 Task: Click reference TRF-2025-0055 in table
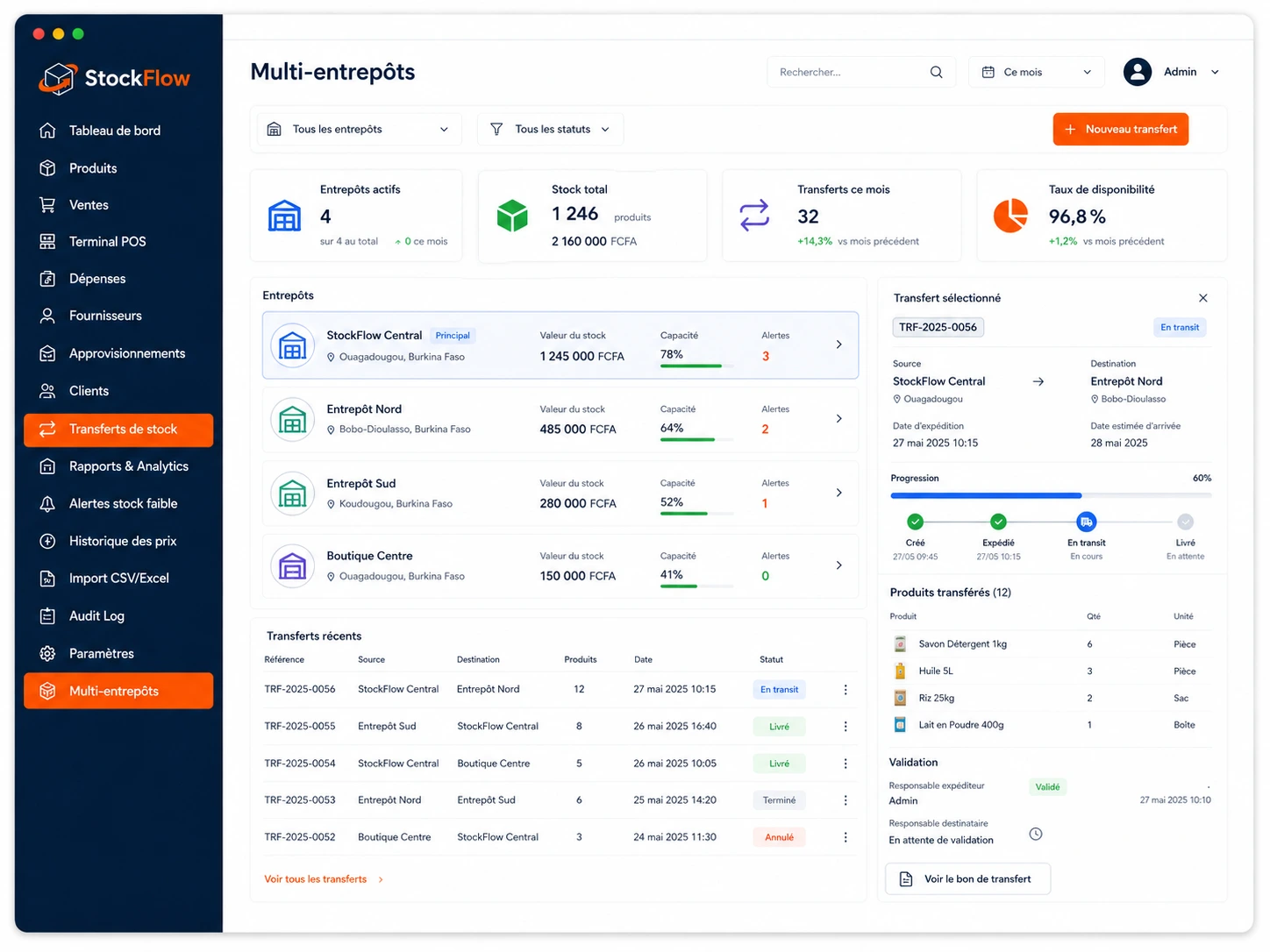pos(300,727)
